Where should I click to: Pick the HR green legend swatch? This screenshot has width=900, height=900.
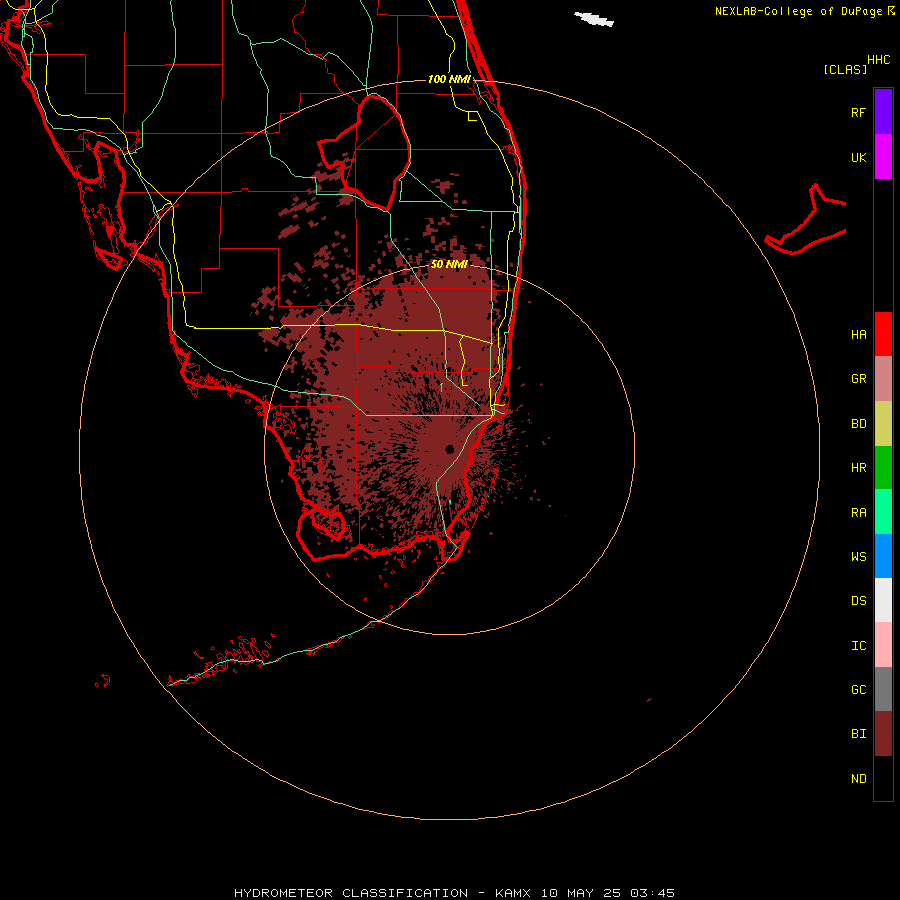[x=883, y=467]
